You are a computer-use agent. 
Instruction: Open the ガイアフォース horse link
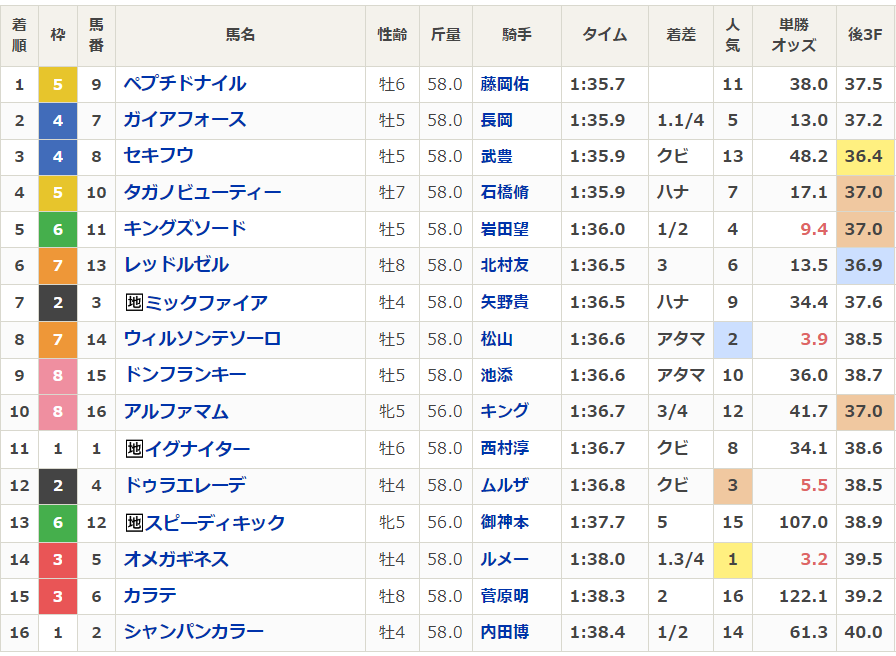(184, 120)
